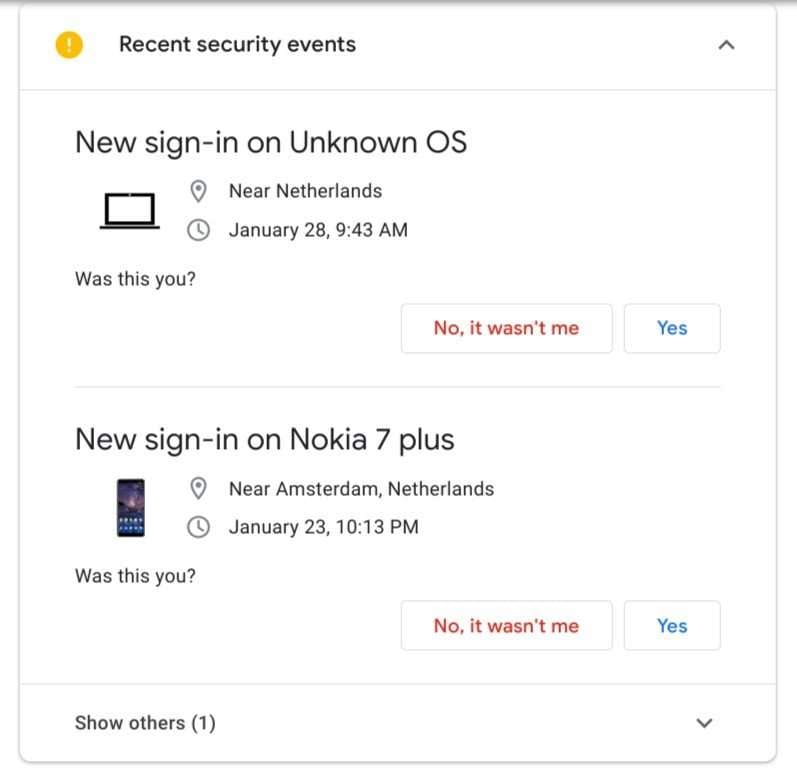Deny the Unknown OS sign-in
This screenshot has width=797, height=774.
coord(506,328)
